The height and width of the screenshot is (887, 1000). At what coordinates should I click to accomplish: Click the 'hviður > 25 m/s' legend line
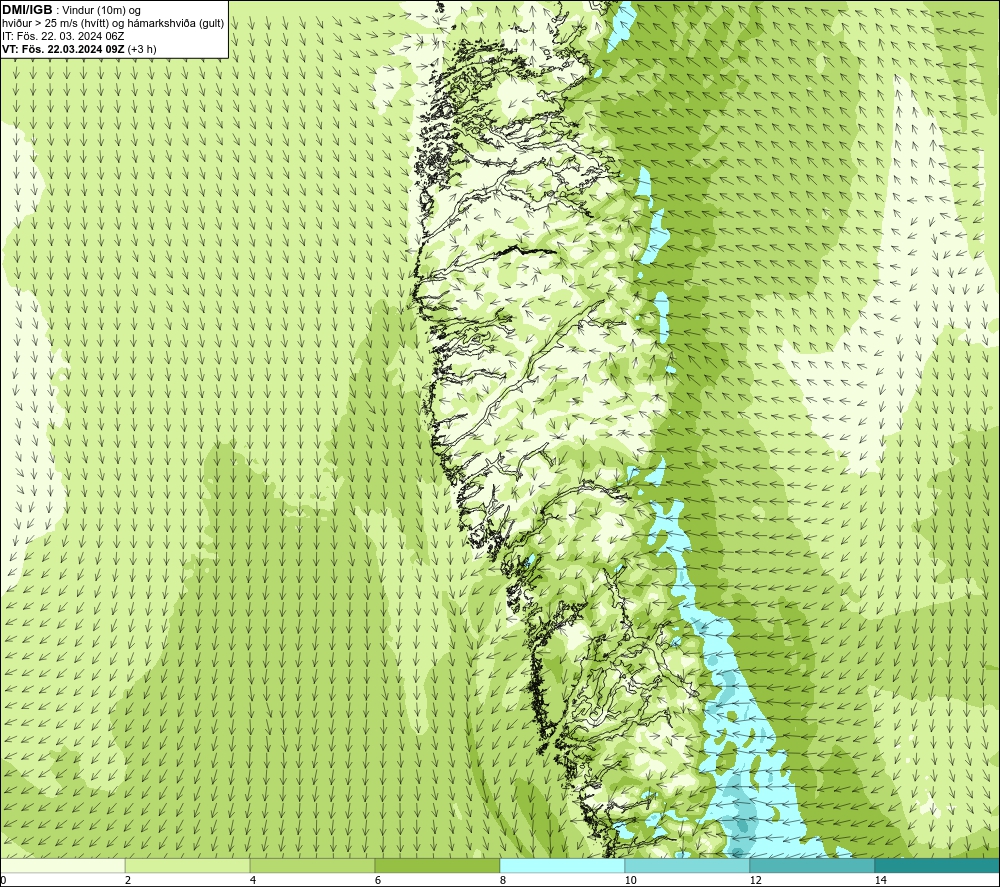pos(113,23)
